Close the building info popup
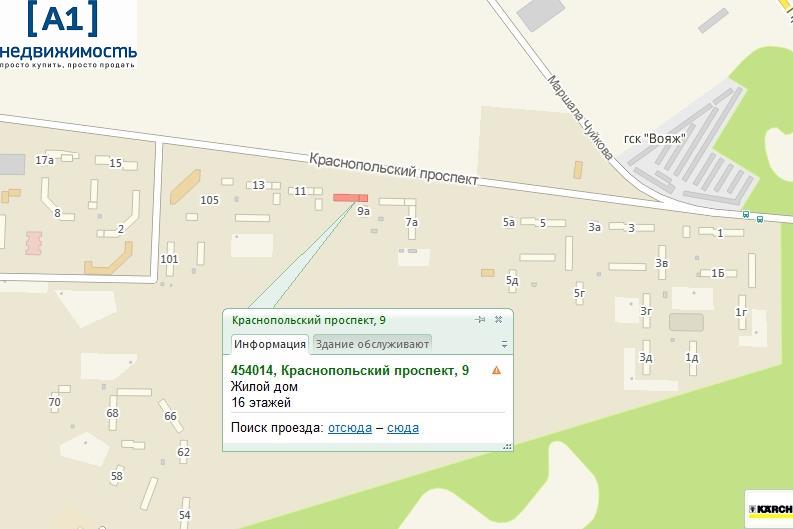The width and height of the screenshot is (793, 529). click(499, 320)
